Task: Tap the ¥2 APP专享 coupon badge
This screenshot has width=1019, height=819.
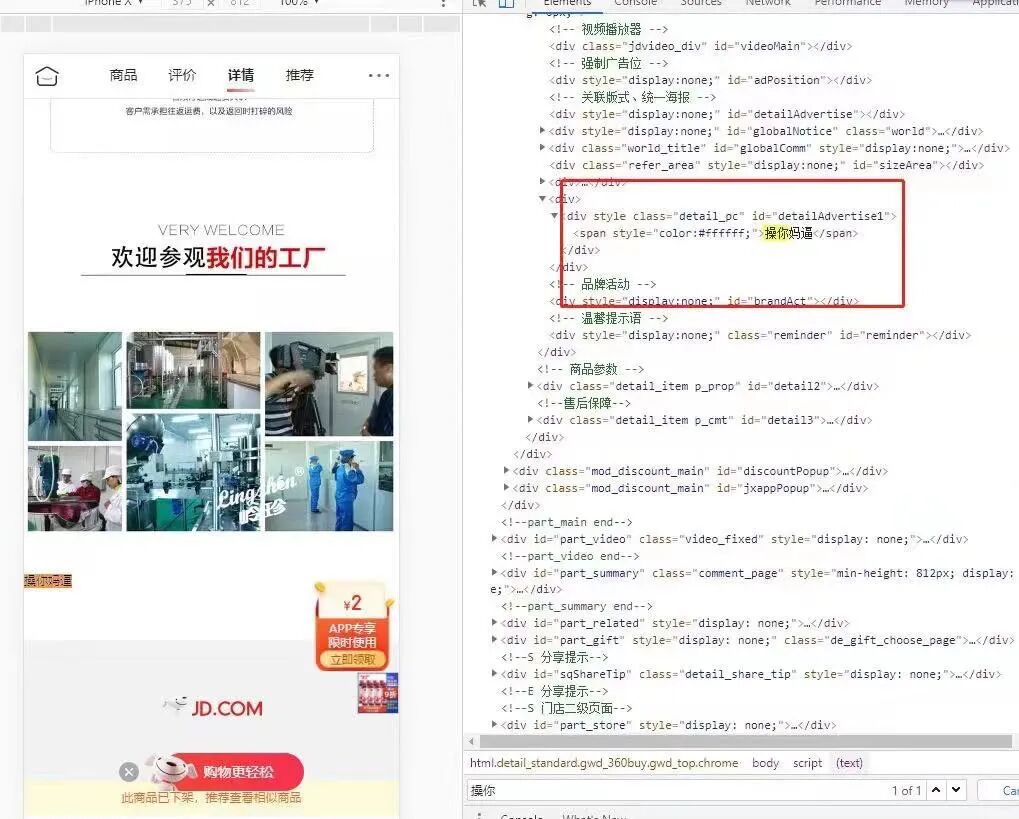Action: tap(352, 627)
